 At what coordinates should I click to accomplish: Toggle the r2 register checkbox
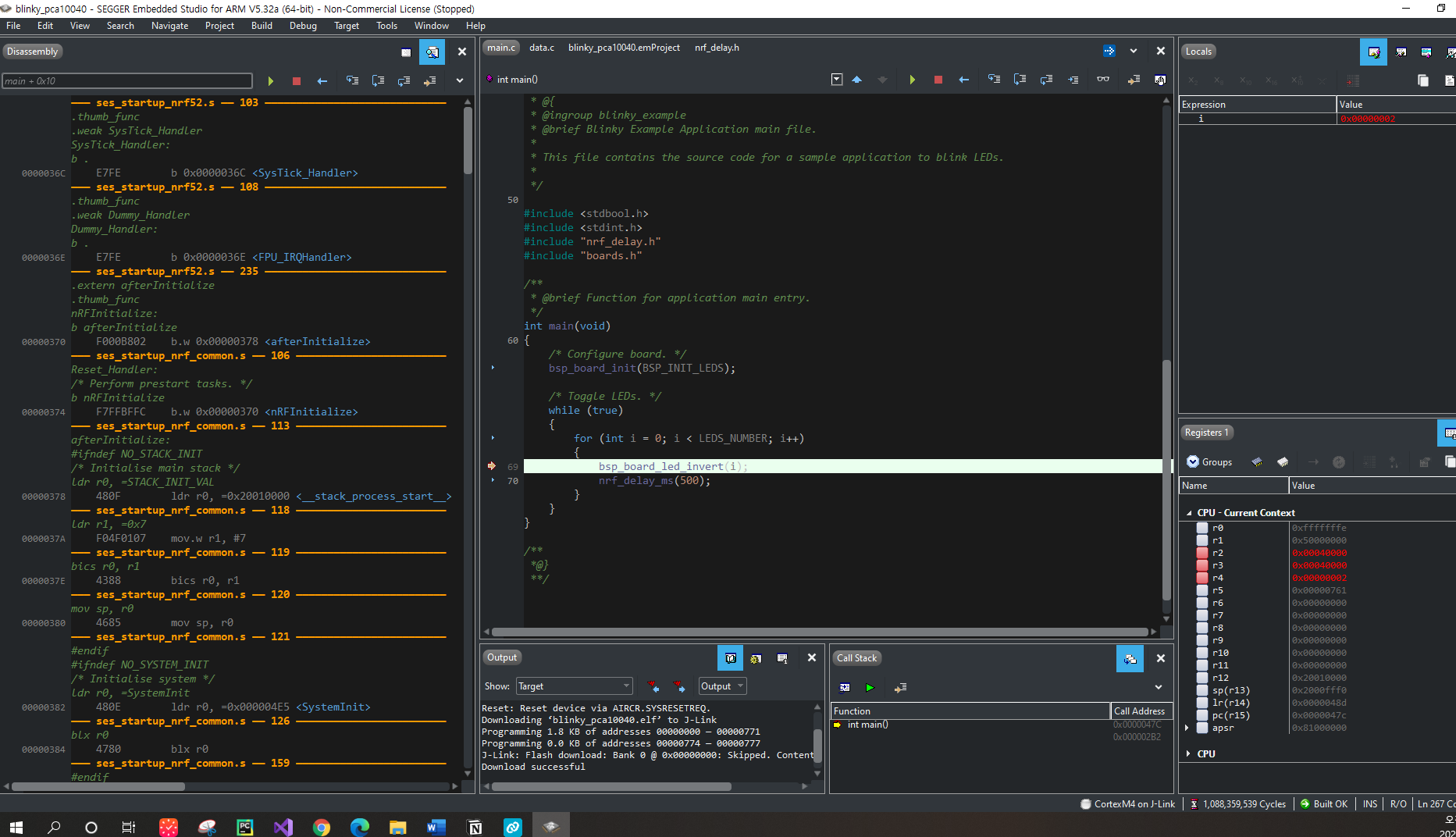tap(1202, 553)
